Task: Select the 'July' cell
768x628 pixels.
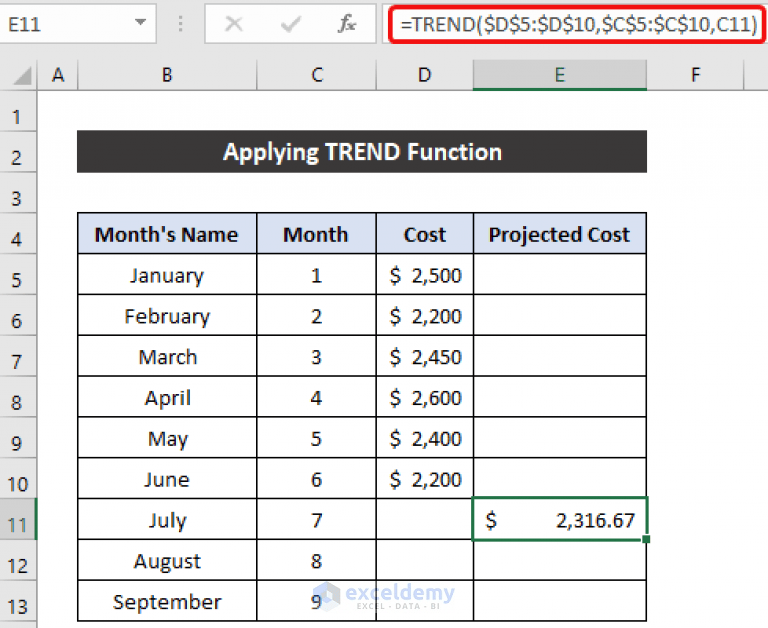Action: coord(167,519)
